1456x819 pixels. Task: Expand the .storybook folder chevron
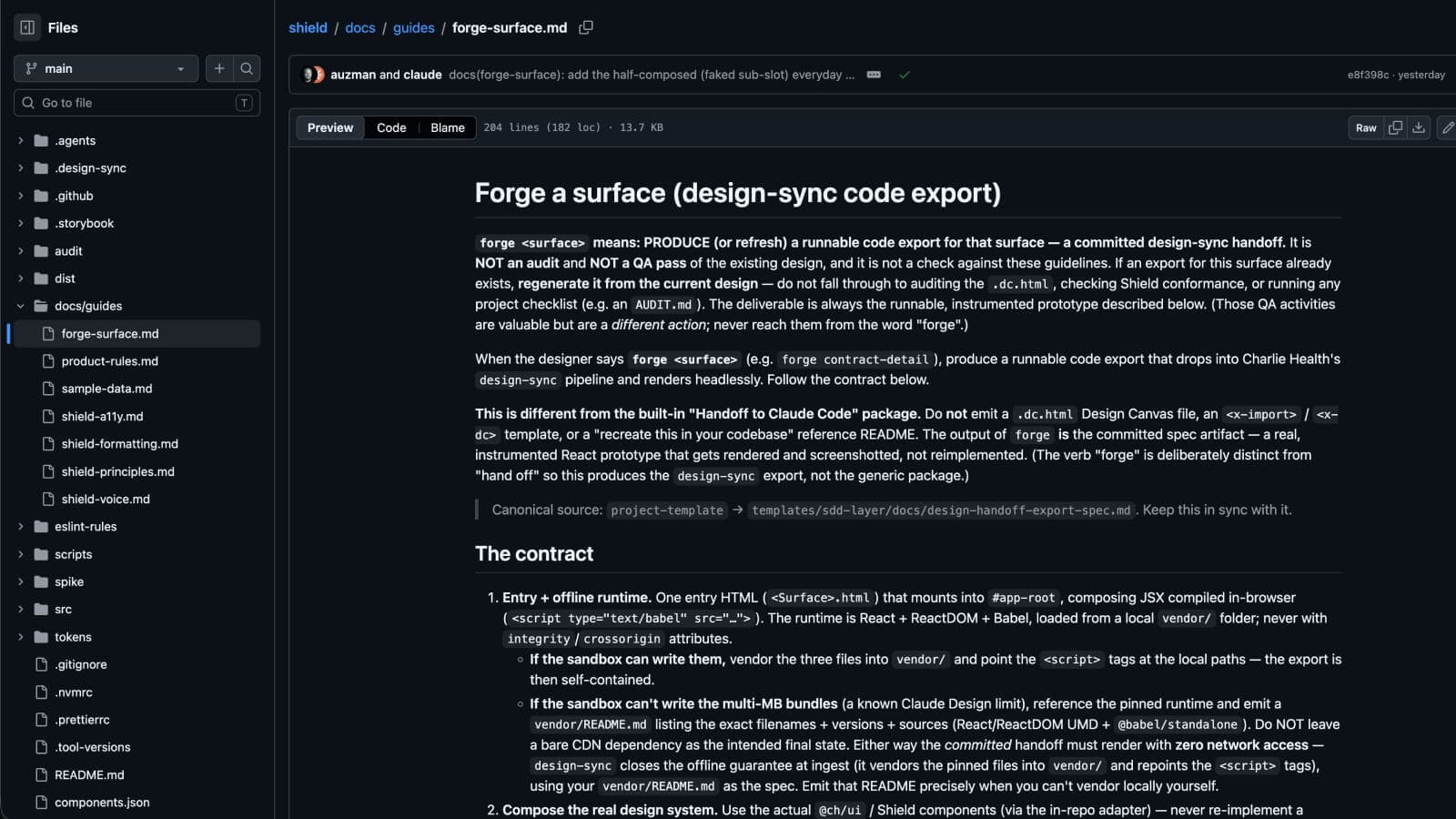(21, 223)
